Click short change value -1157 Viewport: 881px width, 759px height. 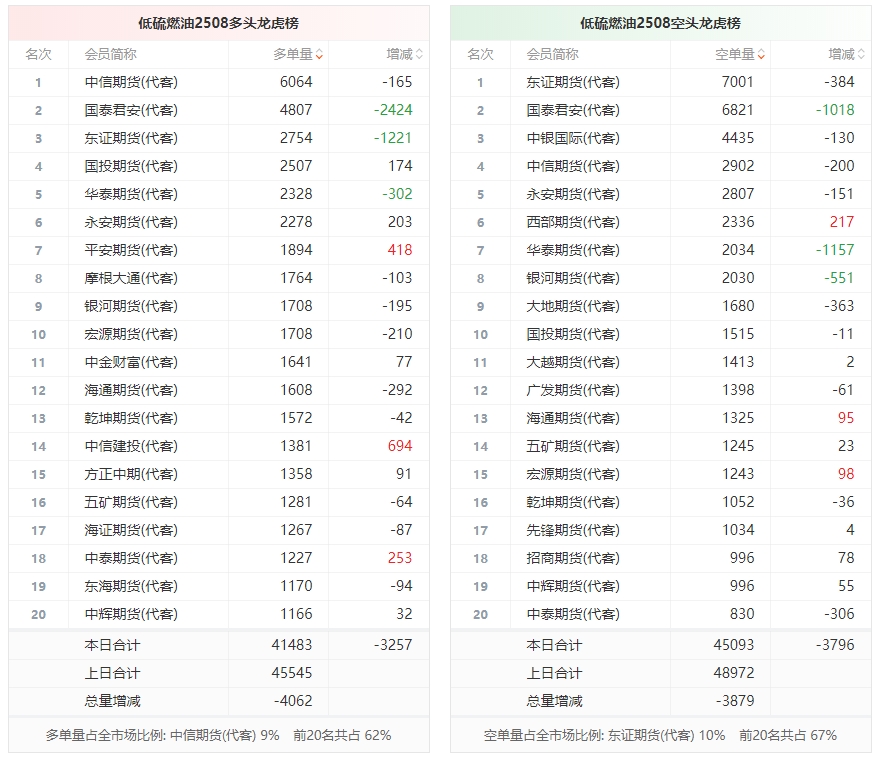point(835,250)
